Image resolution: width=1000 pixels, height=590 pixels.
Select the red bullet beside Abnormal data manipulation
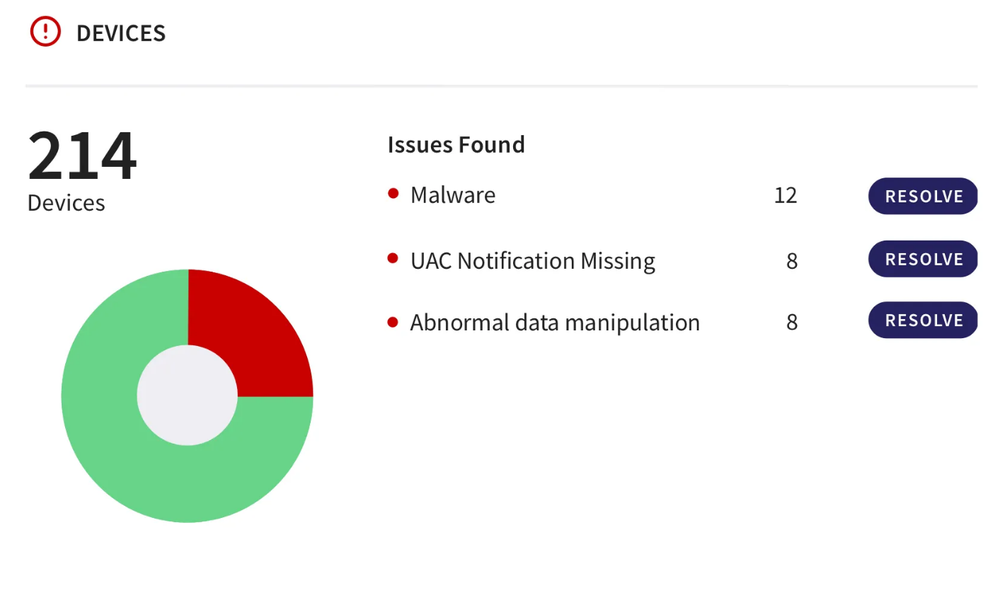[393, 322]
